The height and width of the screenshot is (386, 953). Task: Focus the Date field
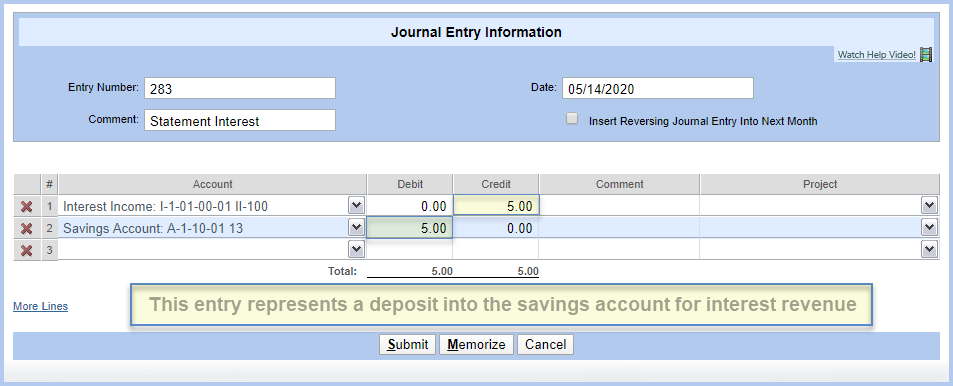pyautogui.click(x=658, y=88)
